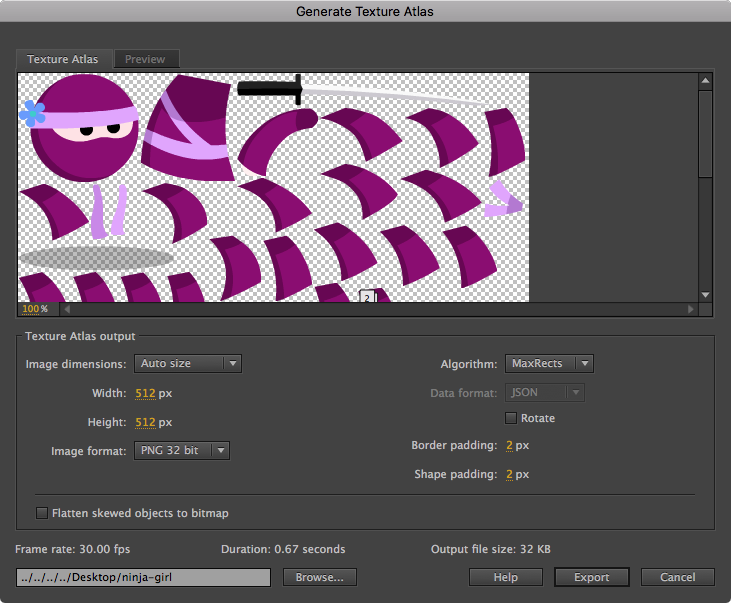731x603 pixels.
Task: Click the gray shadow ellipse sprite
Action: coord(96,257)
